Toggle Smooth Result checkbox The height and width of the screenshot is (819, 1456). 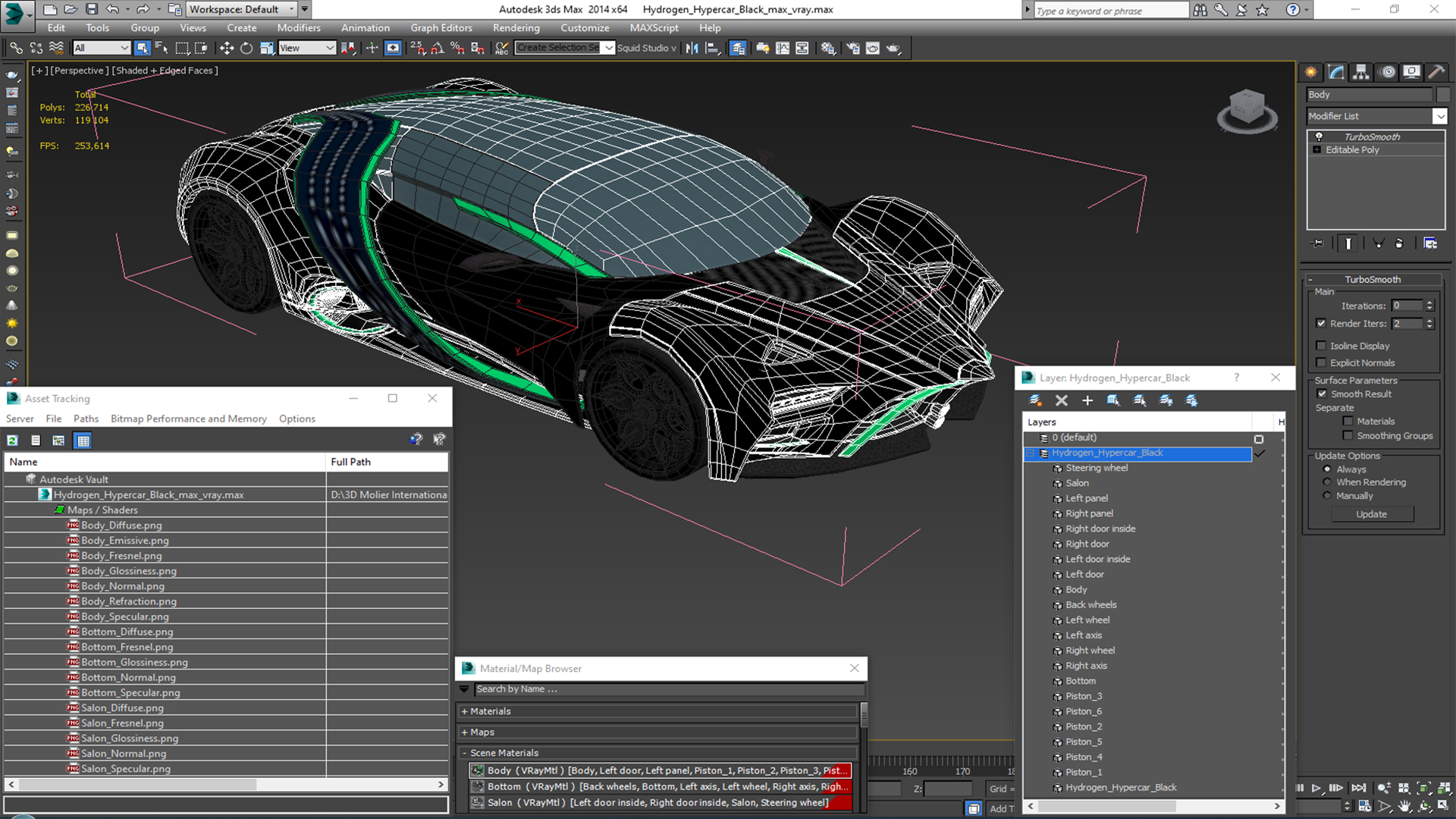[1322, 394]
